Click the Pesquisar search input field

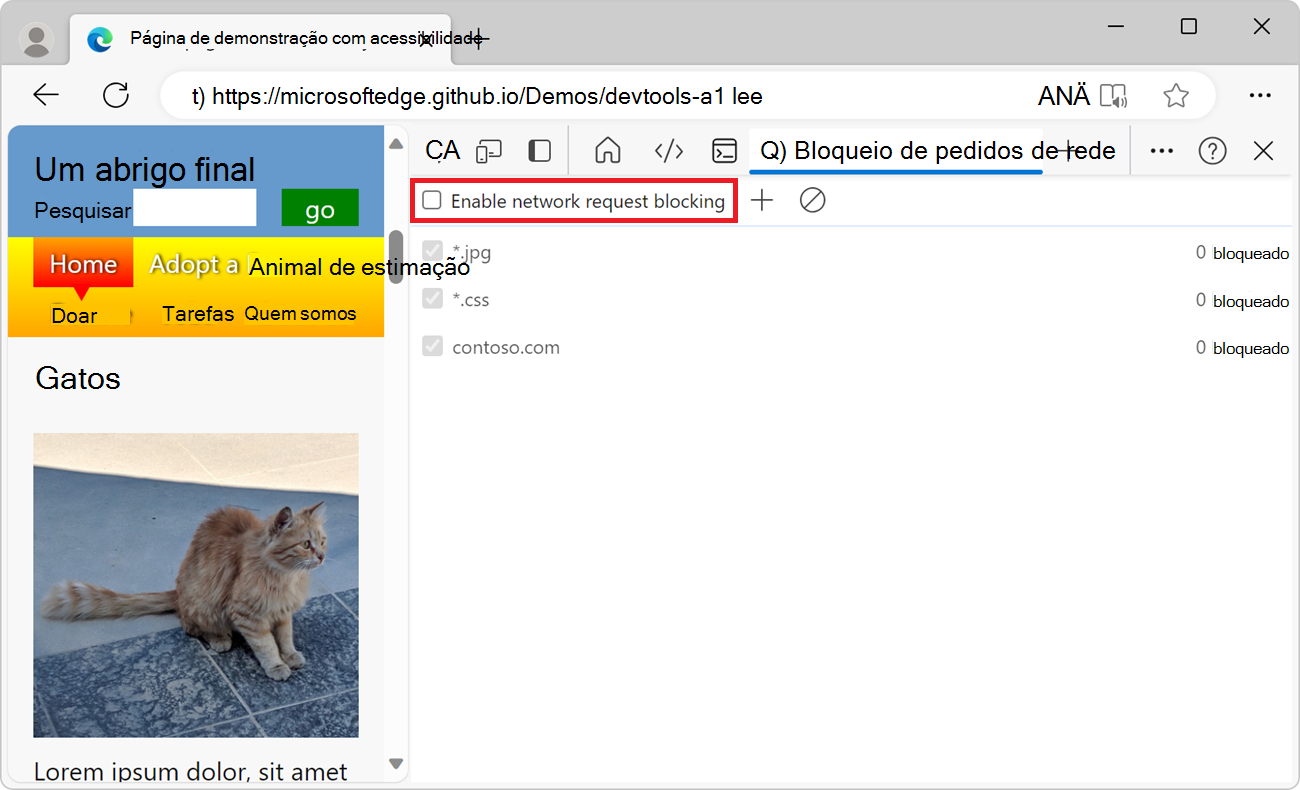click(x=195, y=208)
